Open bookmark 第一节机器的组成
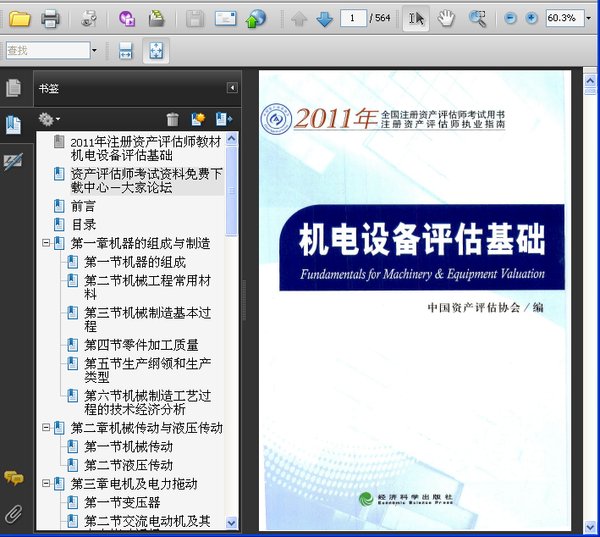Viewport: 600px width, 537px height. [135, 262]
